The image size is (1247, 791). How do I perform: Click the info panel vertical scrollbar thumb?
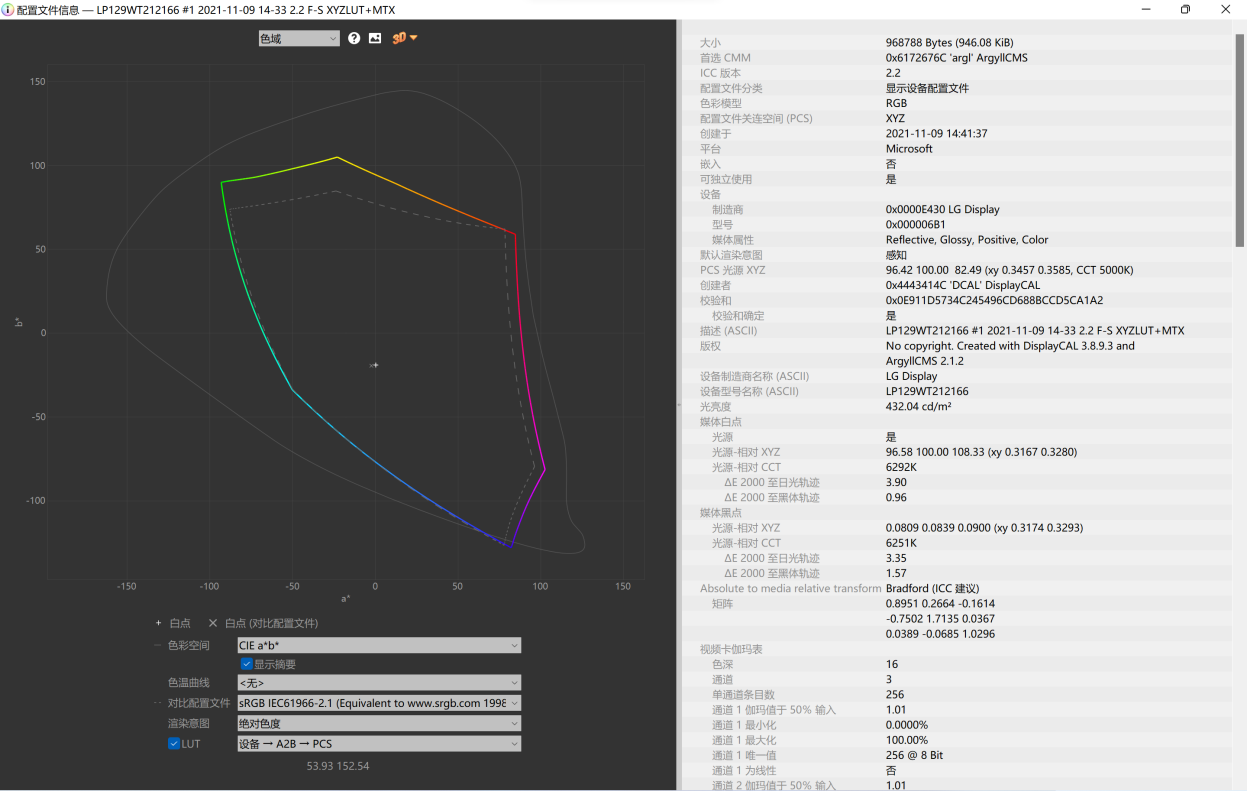(x=1240, y=140)
